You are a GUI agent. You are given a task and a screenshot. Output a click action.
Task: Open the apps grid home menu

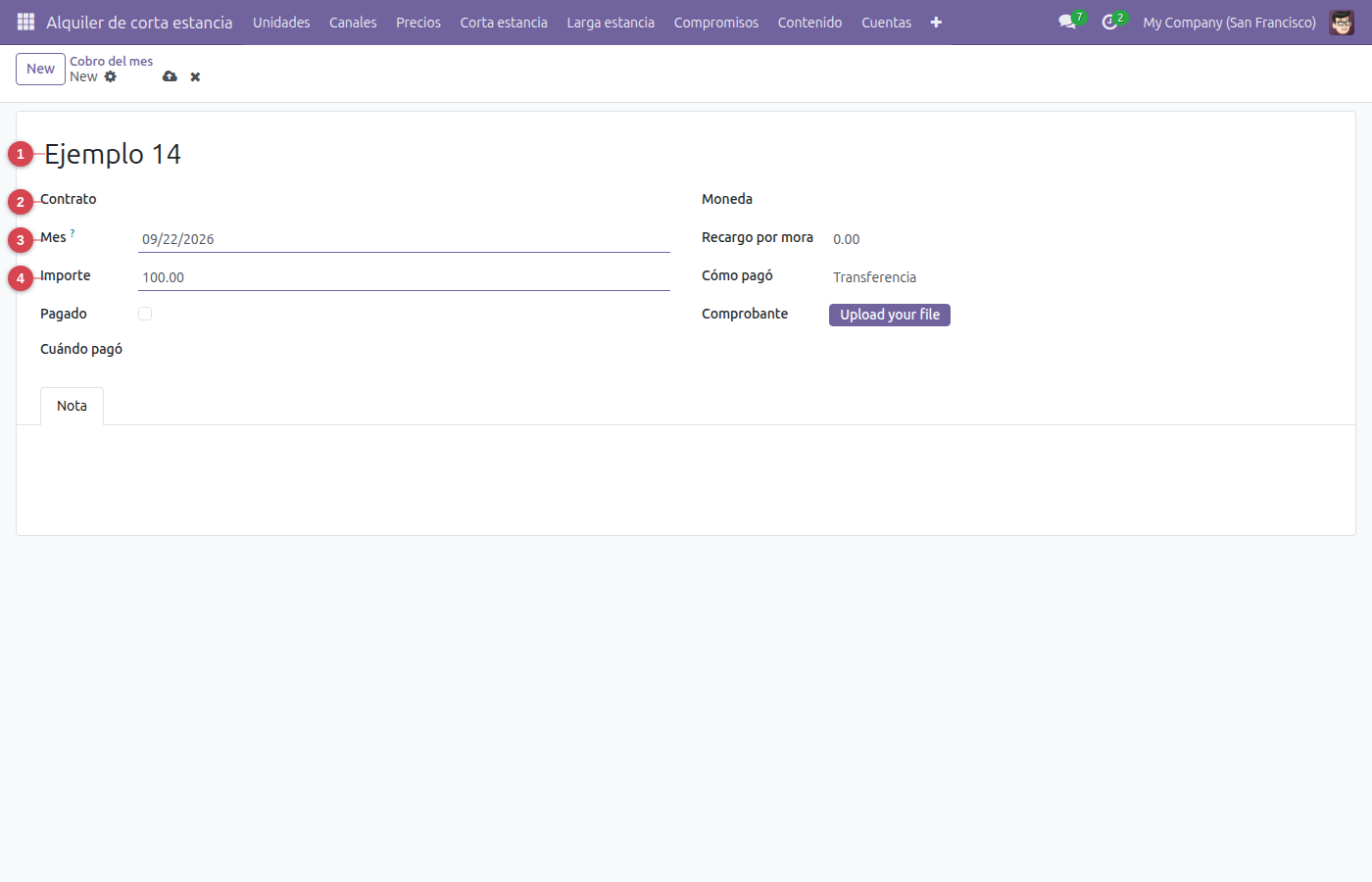(x=26, y=22)
